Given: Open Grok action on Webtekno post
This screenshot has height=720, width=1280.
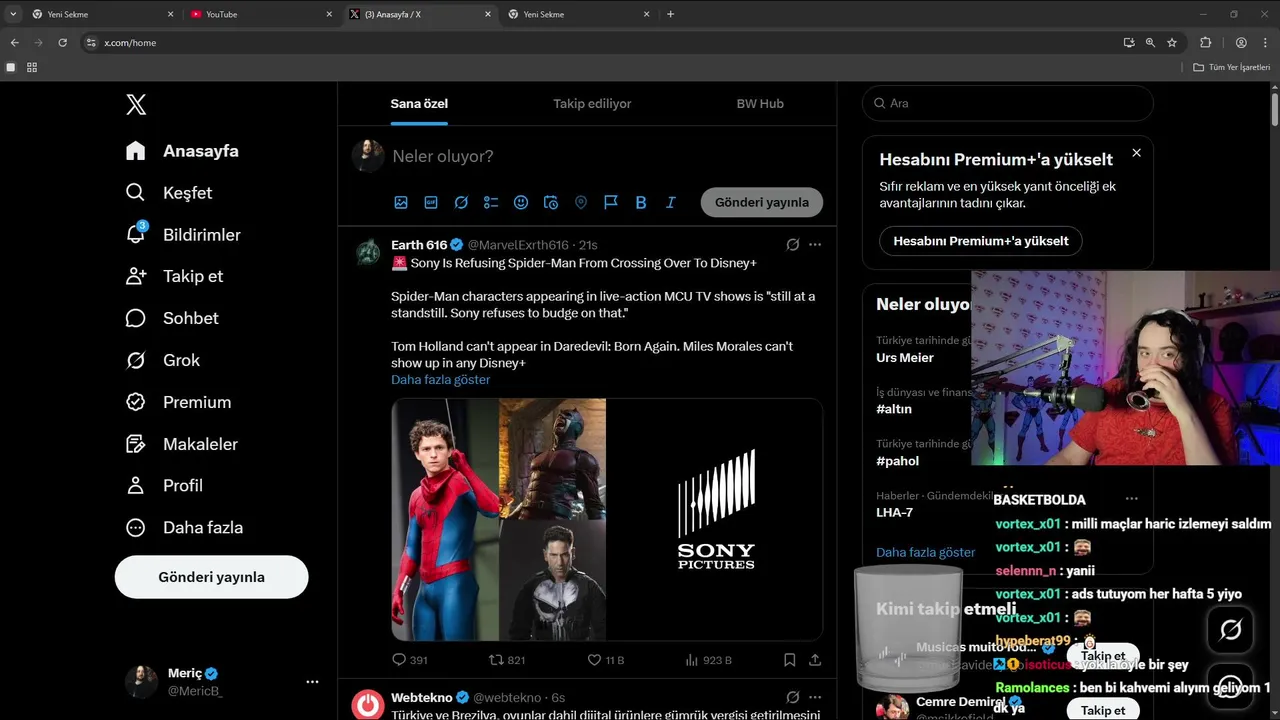Looking at the screenshot, I should pyautogui.click(x=792, y=697).
